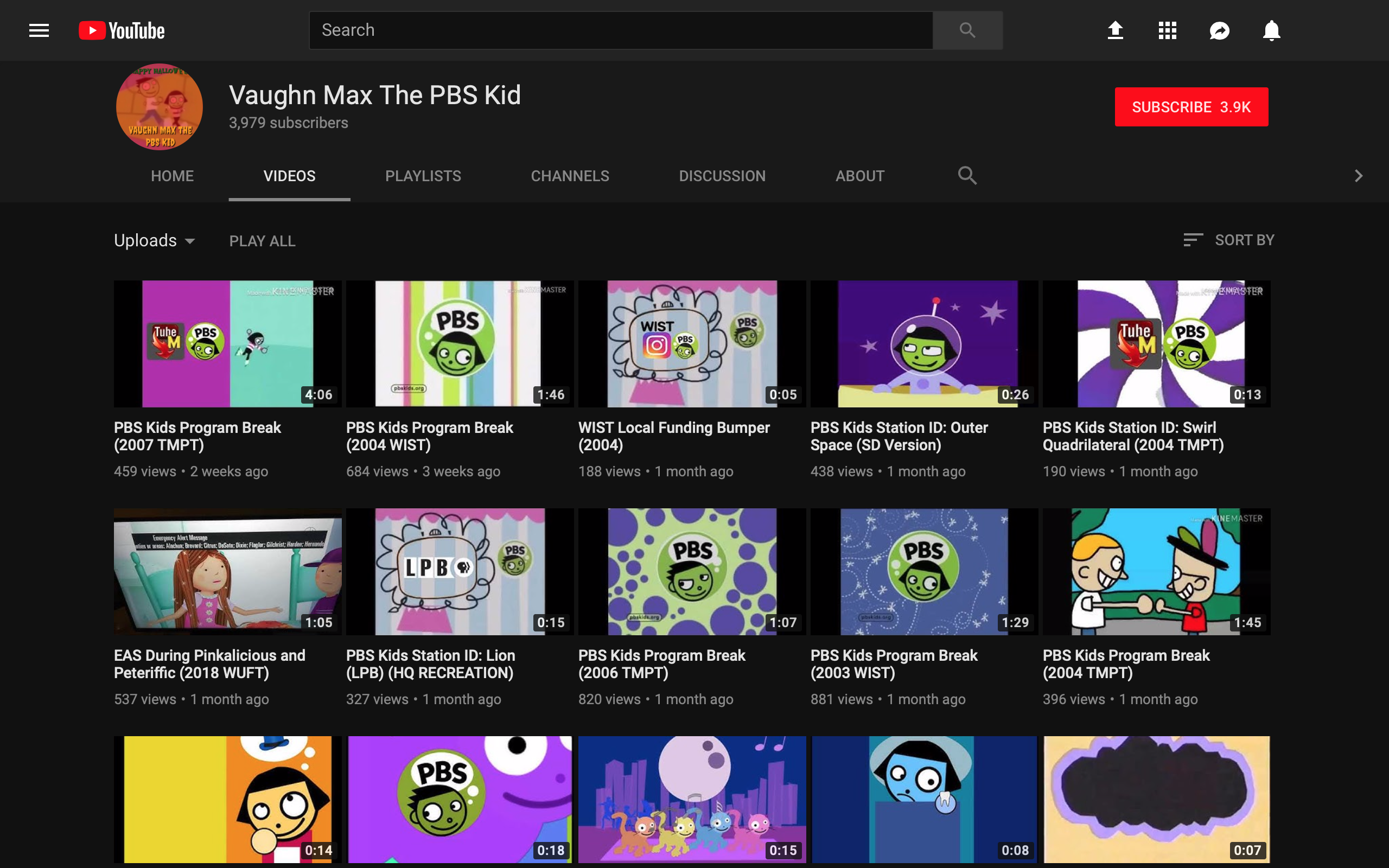The width and height of the screenshot is (1389, 868).
Task: Click the channel avatar image
Action: 160,107
